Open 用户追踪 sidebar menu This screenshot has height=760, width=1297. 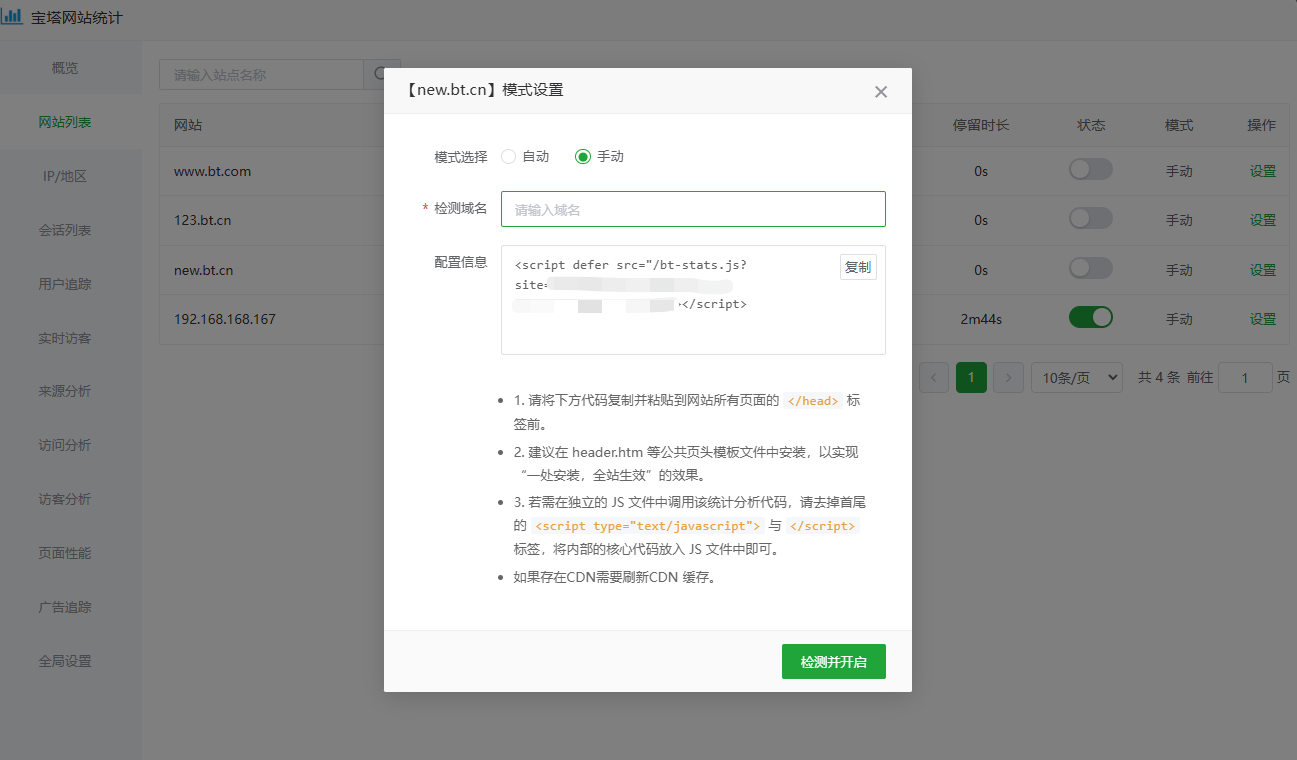point(65,284)
